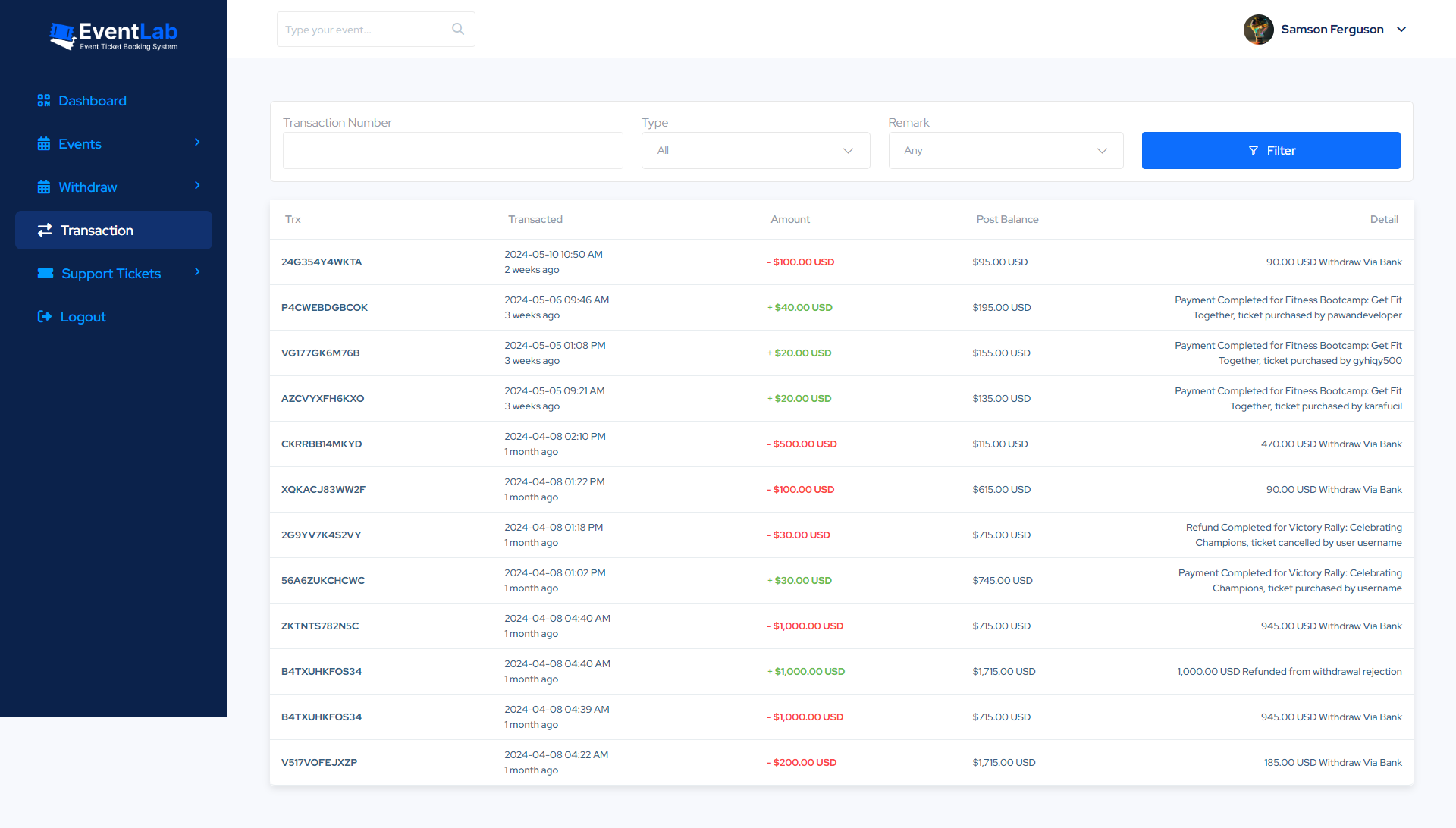
Task: Click transaction 24G354Y4WKTA
Action: [322, 262]
